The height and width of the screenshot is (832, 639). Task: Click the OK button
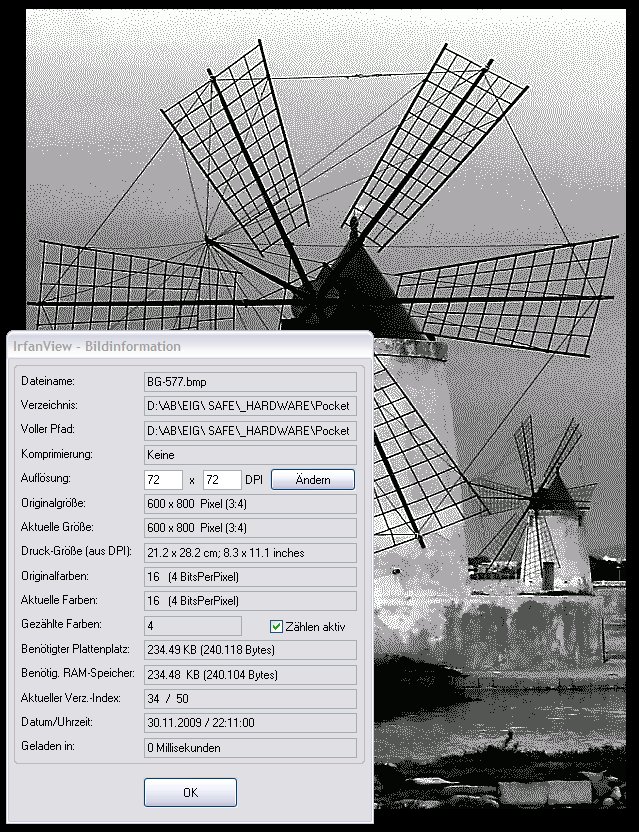click(190, 792)
